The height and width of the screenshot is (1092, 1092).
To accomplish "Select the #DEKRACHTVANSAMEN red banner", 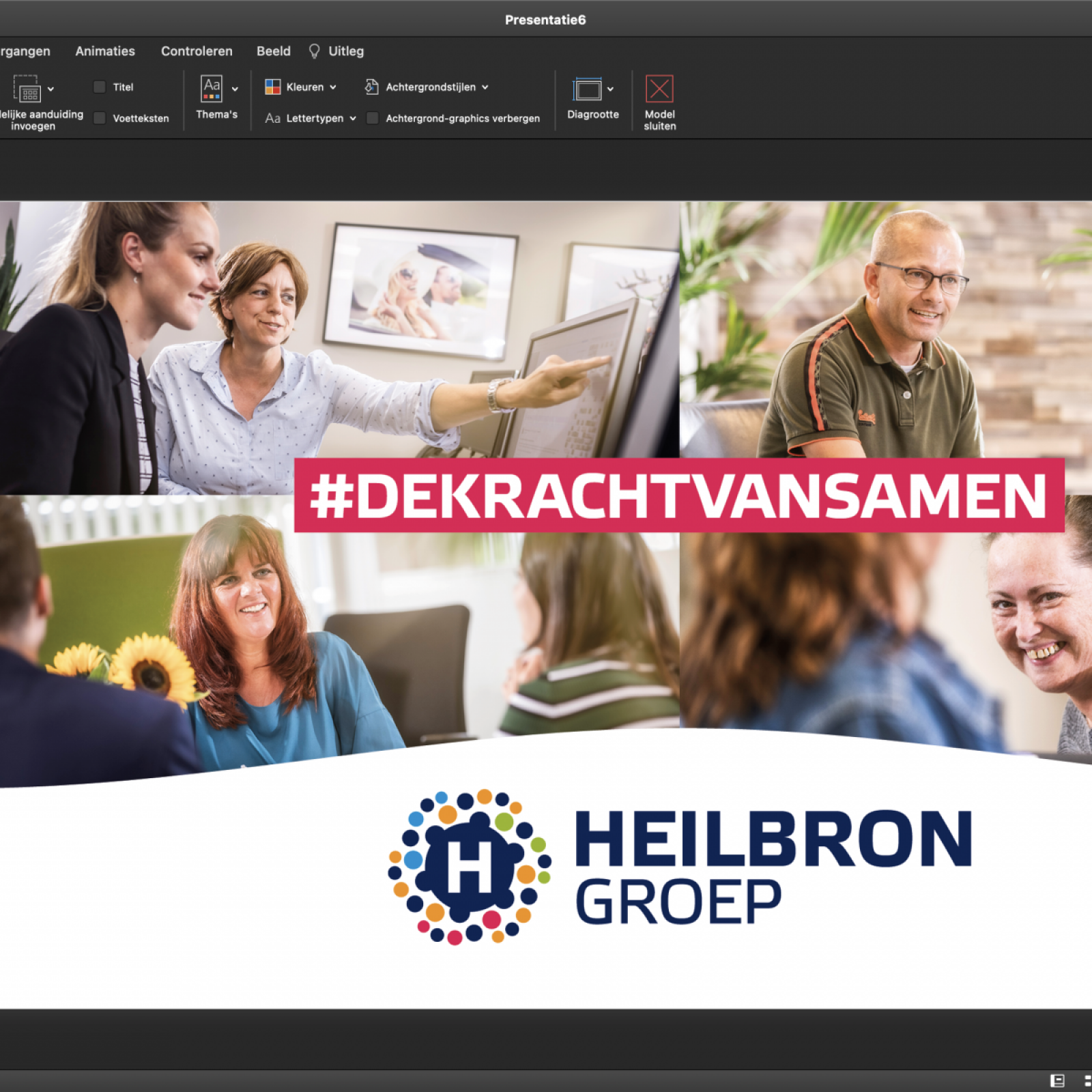I will [678, 495].
